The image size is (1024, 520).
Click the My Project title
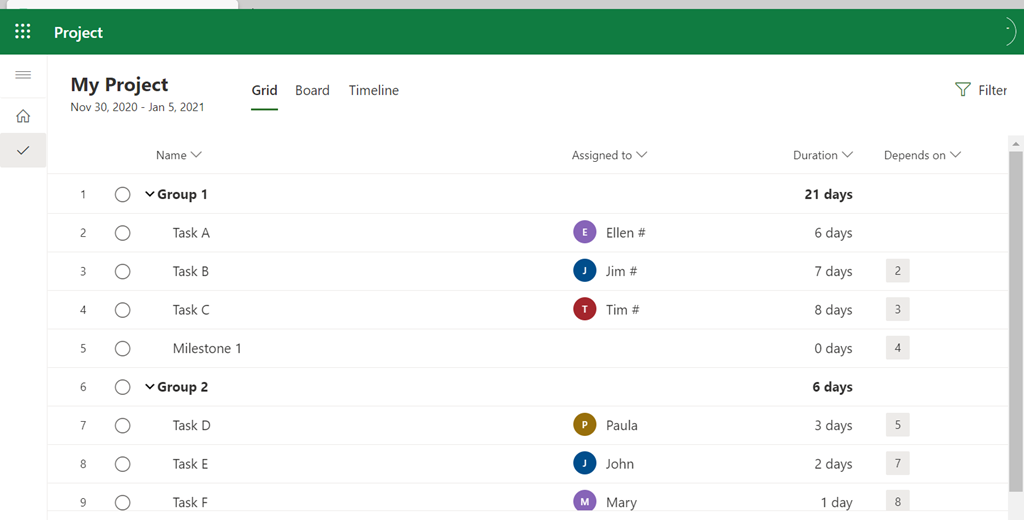tap(119, 85)
